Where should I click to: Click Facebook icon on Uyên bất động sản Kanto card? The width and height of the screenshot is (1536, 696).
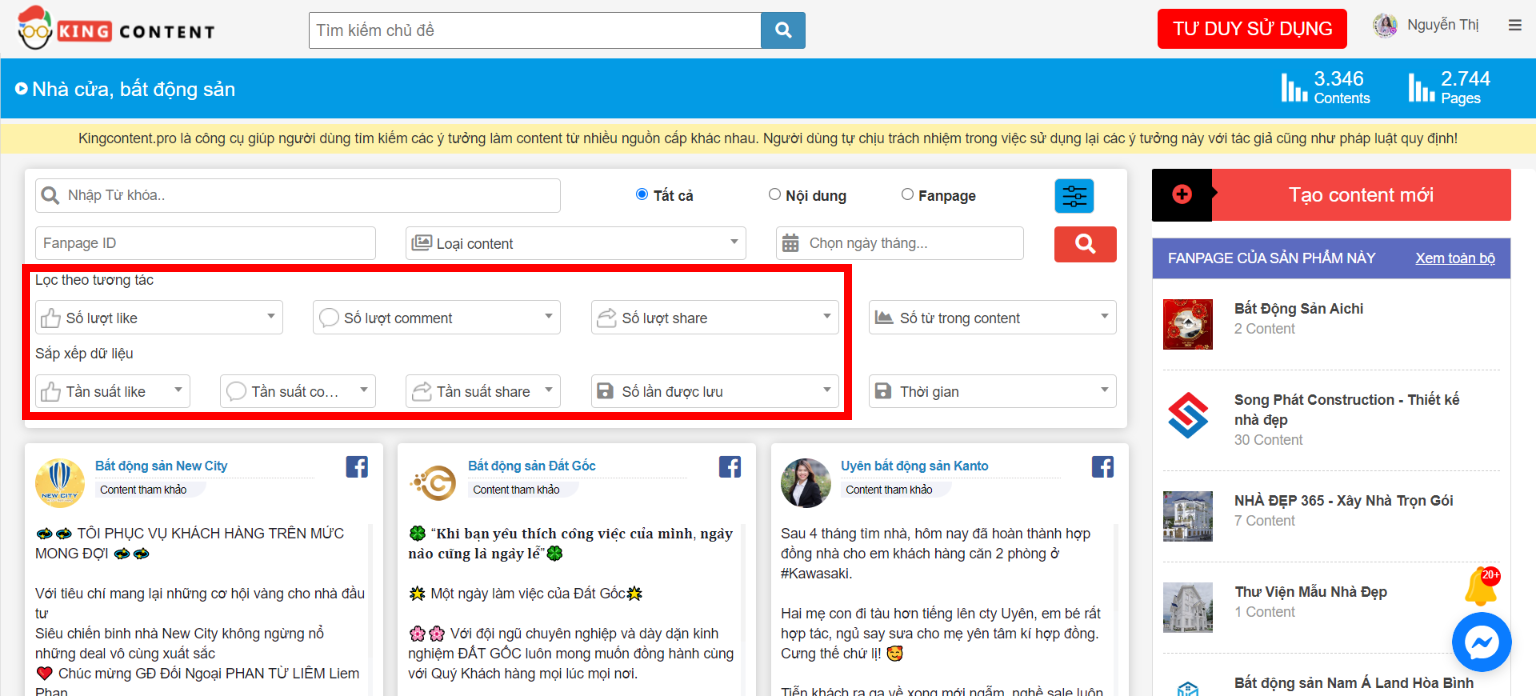coord(1103,466)
